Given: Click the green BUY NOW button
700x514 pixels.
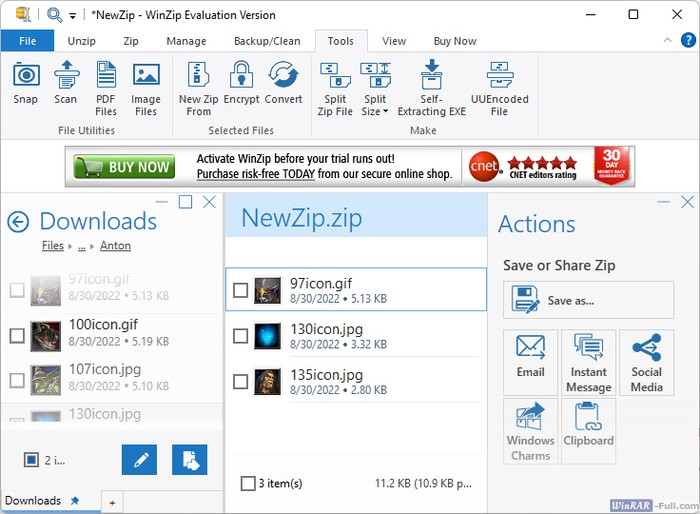Looking at the screenshot, I should (125, 167).
